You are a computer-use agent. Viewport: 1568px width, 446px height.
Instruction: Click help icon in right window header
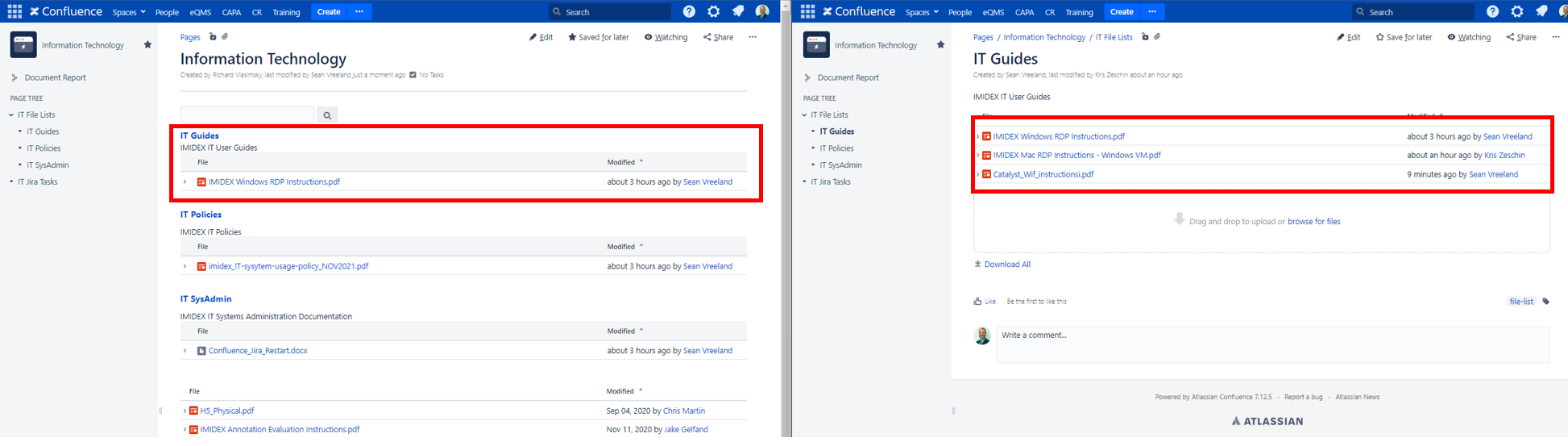pyautogui.click(x=1492, y=12)
